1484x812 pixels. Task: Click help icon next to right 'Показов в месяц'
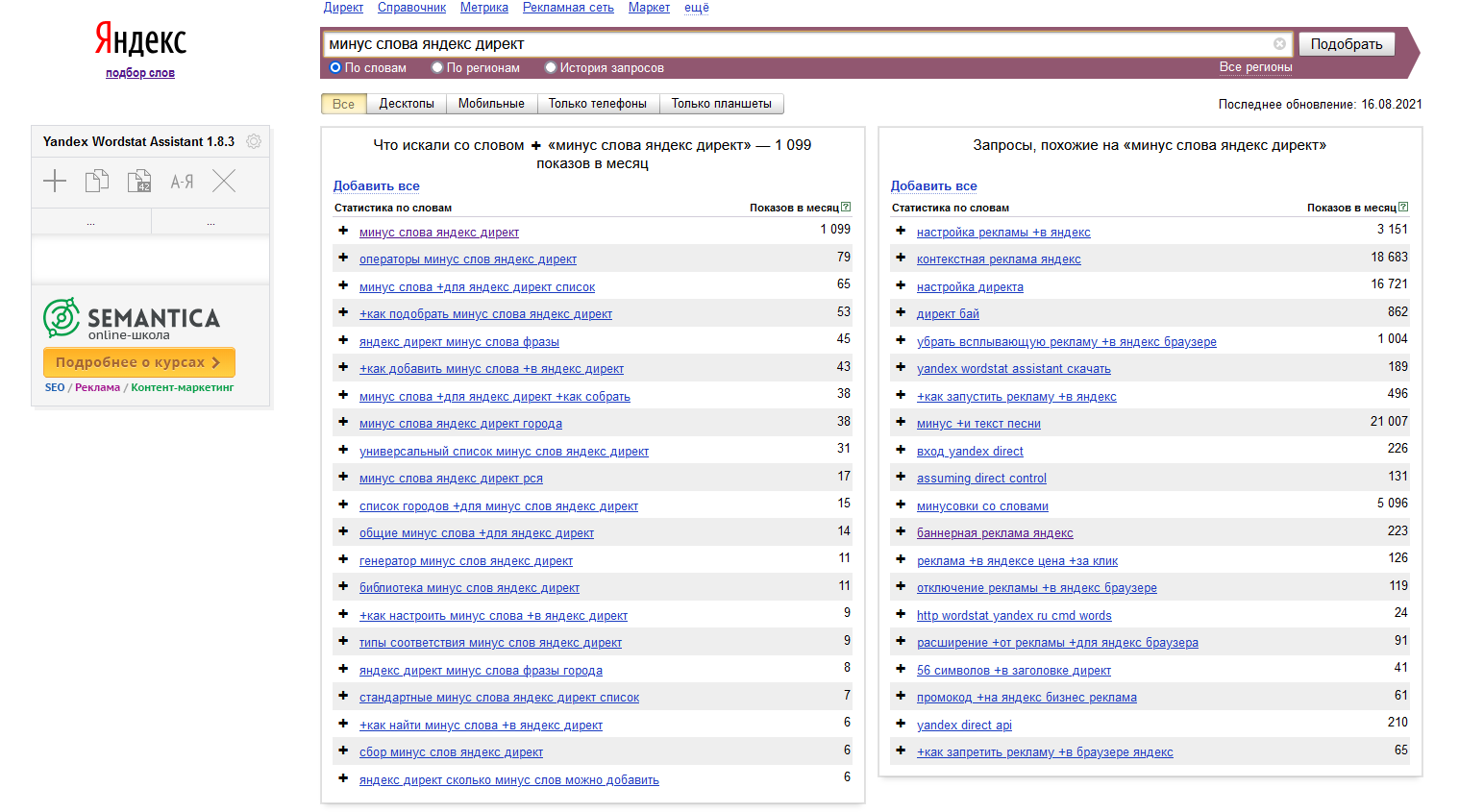[1403, 208]
